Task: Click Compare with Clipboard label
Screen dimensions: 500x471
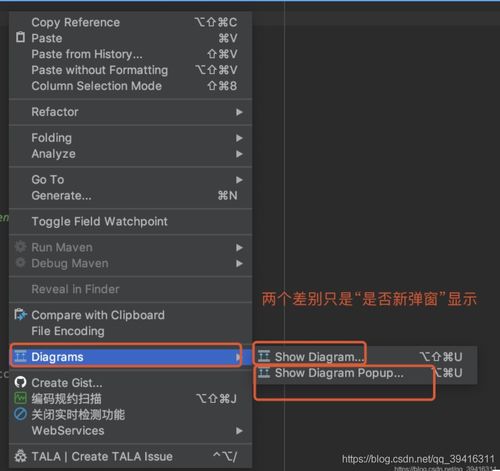Action: click(x=98, y=315)
